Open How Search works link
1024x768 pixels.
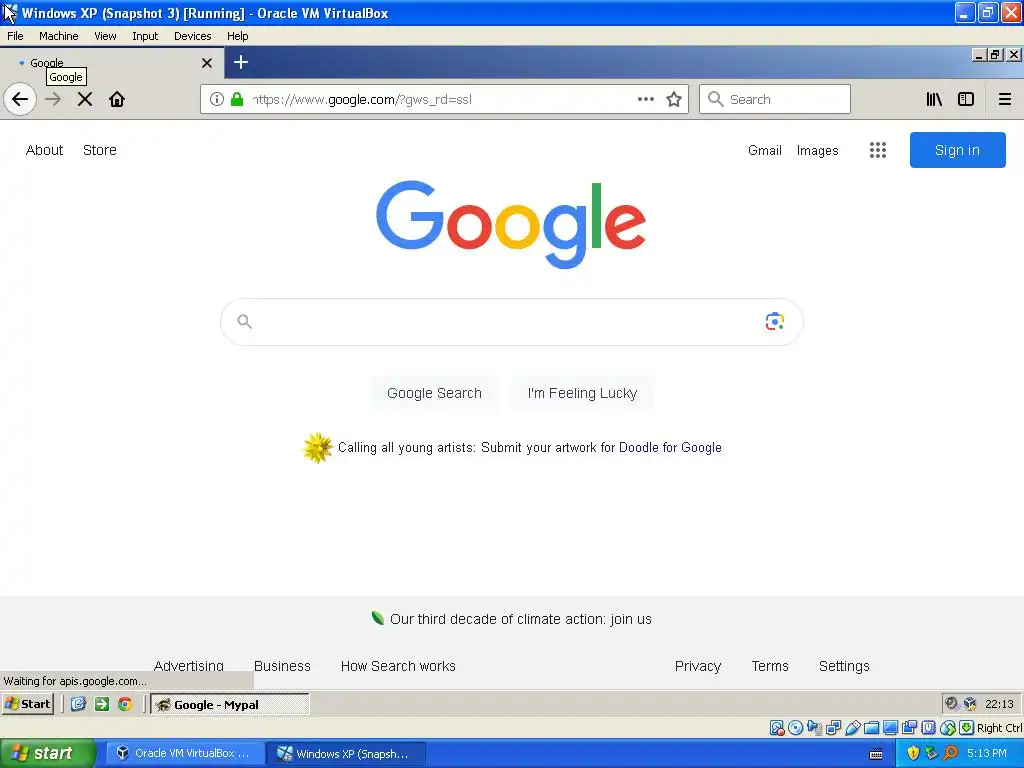pos(398,666)
